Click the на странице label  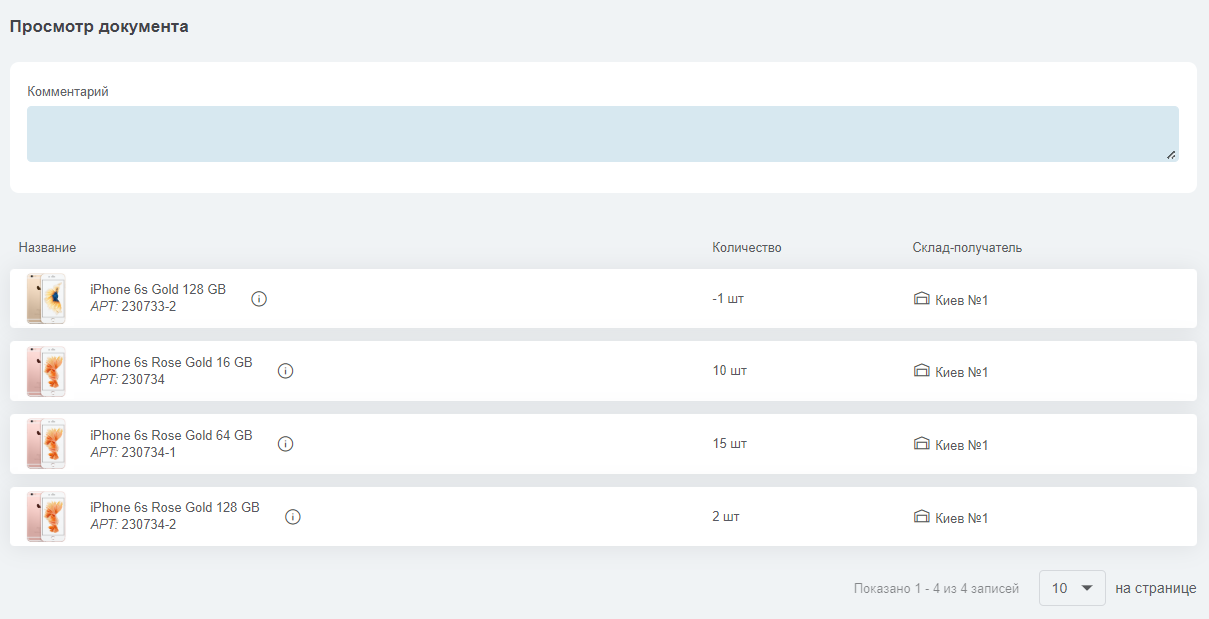pos(1156,588)
